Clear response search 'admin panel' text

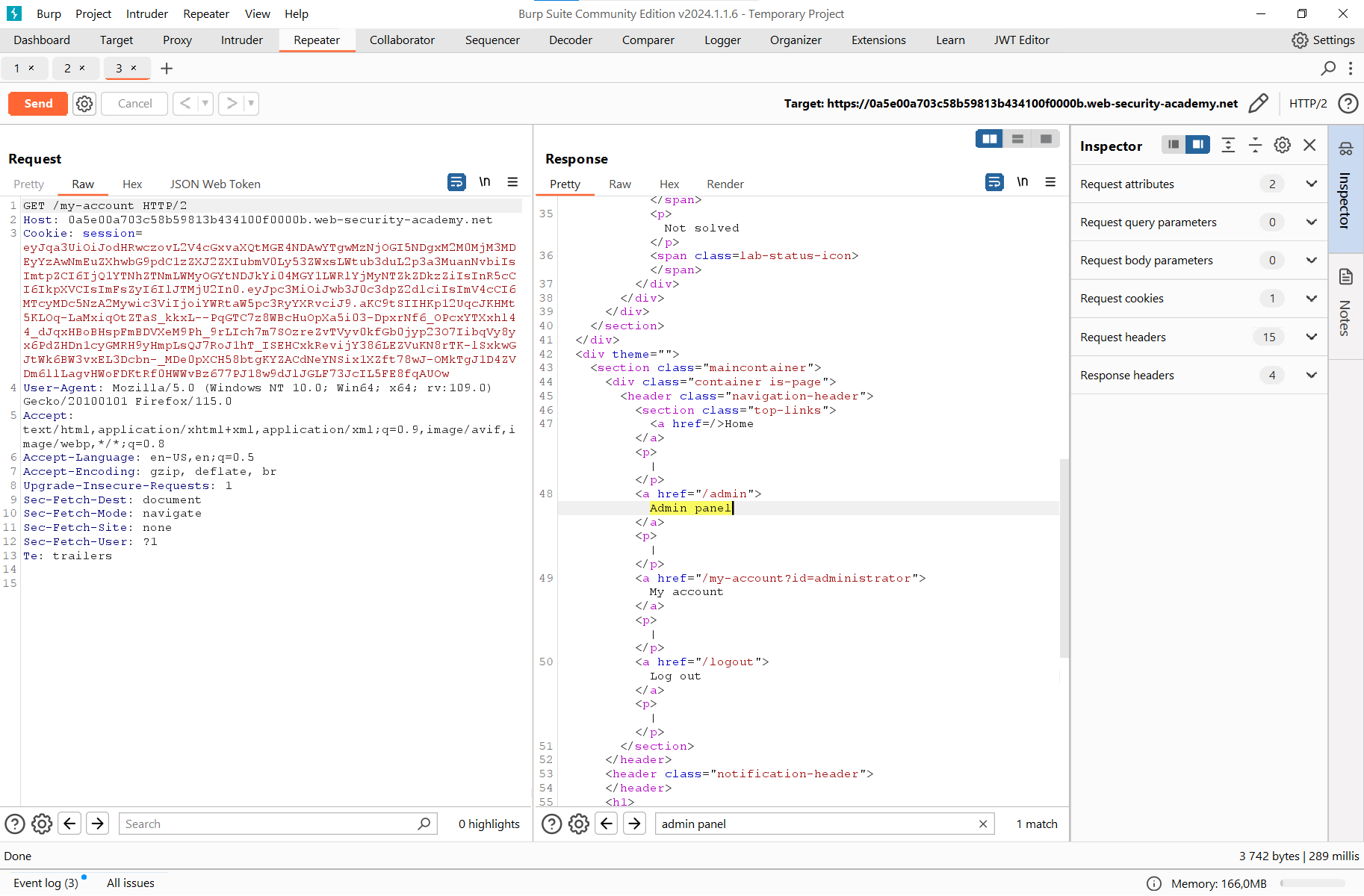pos(983,824)
